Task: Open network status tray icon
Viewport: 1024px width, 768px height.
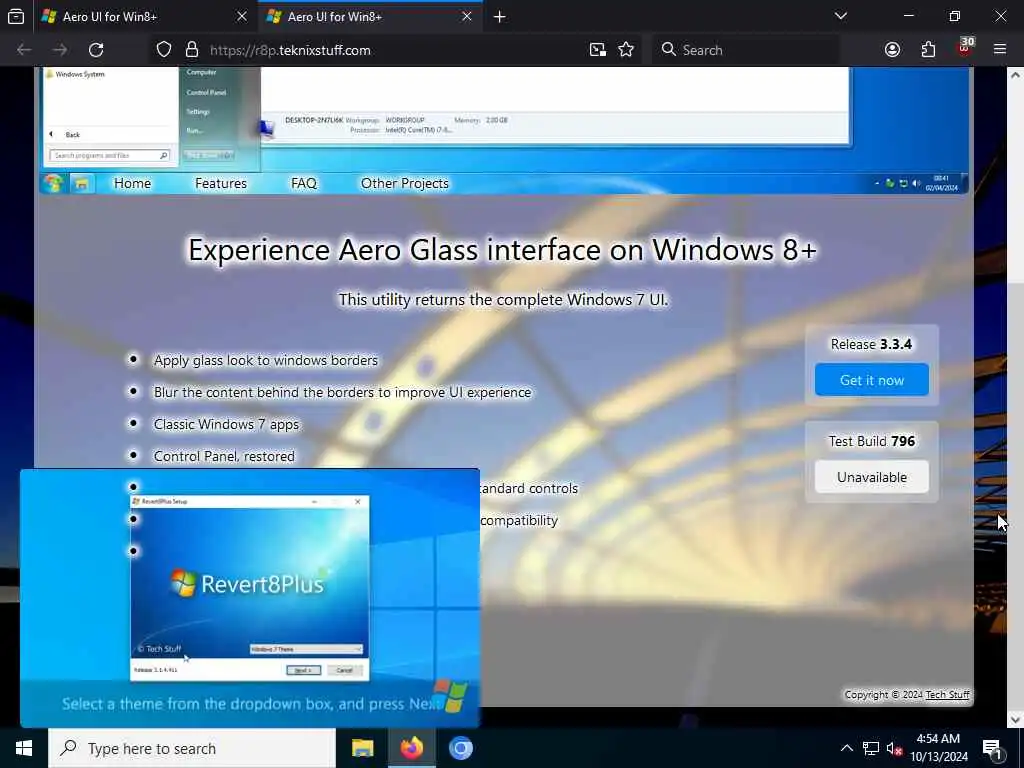Action: click(x=871, y=748)
